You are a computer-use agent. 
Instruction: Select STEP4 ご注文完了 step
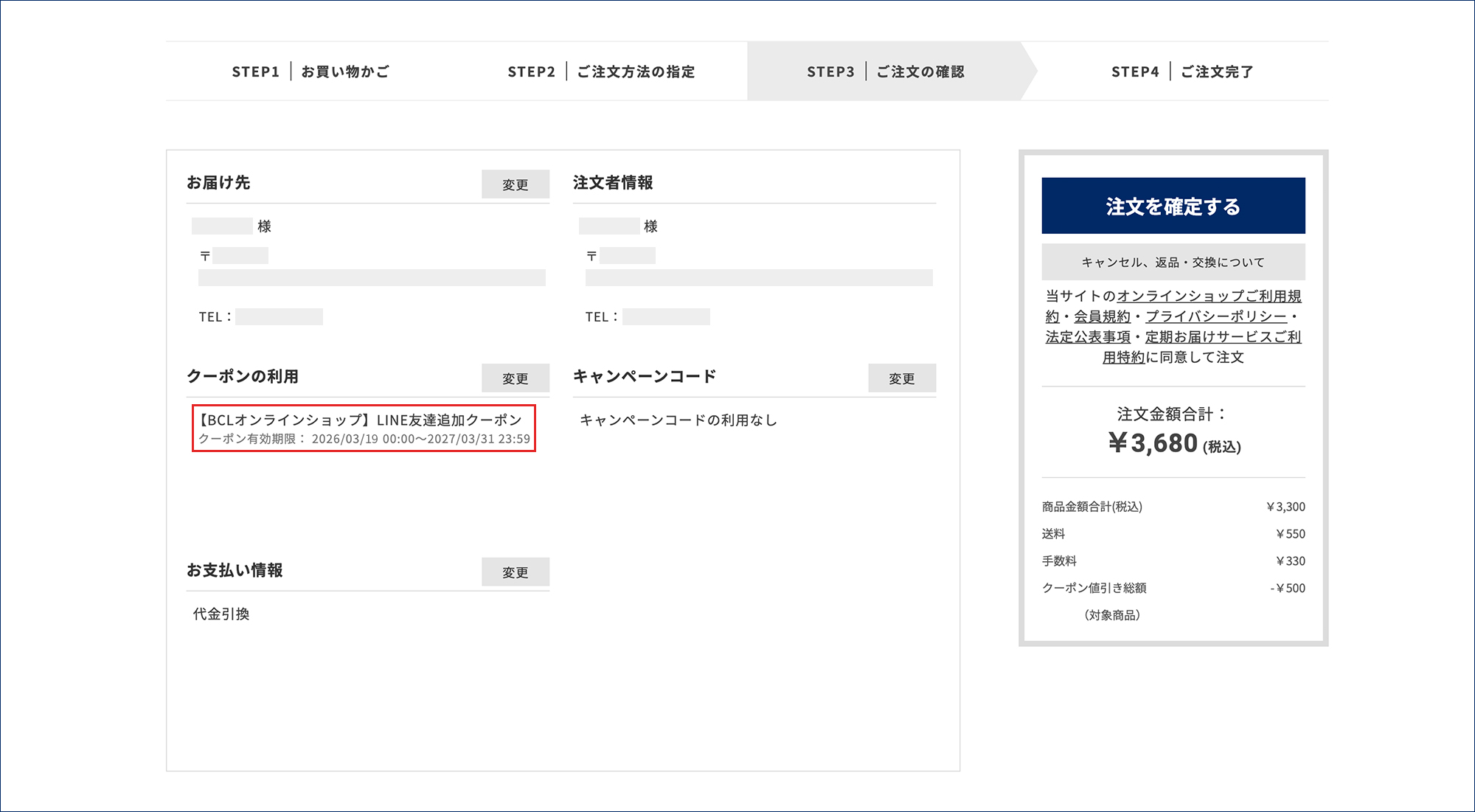coord(1182,72)
